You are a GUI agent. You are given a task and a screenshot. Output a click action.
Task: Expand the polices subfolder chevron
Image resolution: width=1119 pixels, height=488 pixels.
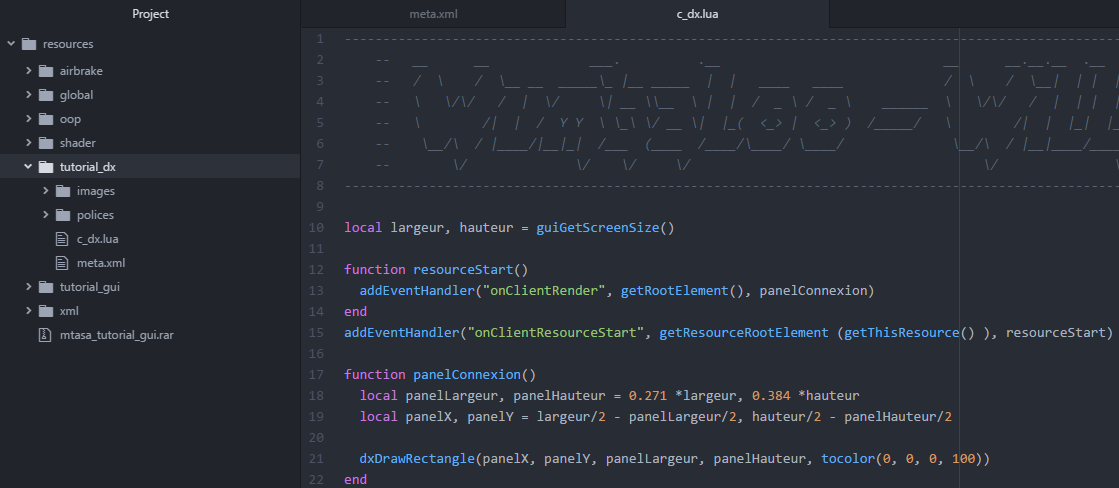point(45,215)
